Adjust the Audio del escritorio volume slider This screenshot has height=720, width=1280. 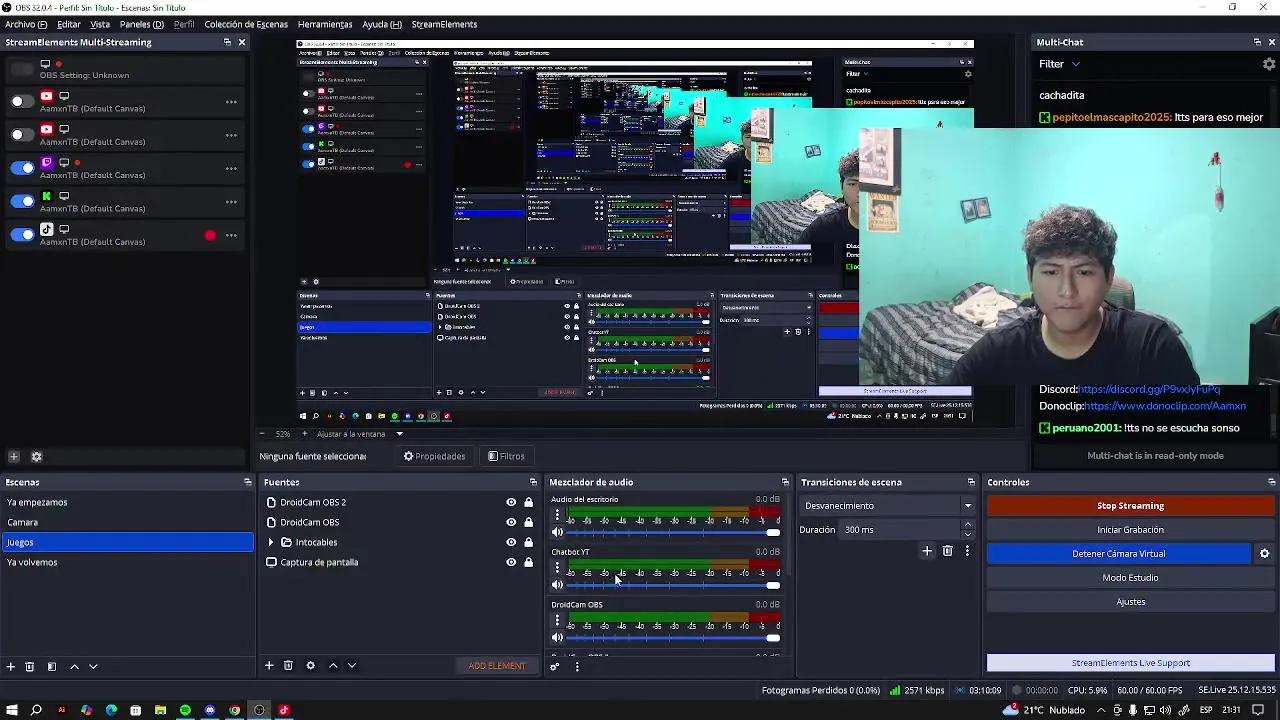[x=674, y=533]
